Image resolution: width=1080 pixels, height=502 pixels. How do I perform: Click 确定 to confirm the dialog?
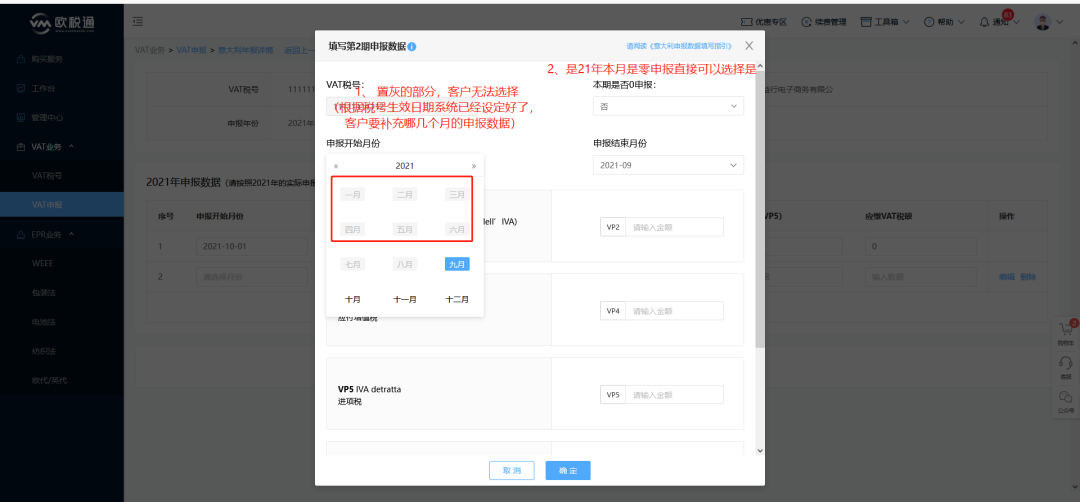coord(568,470)
